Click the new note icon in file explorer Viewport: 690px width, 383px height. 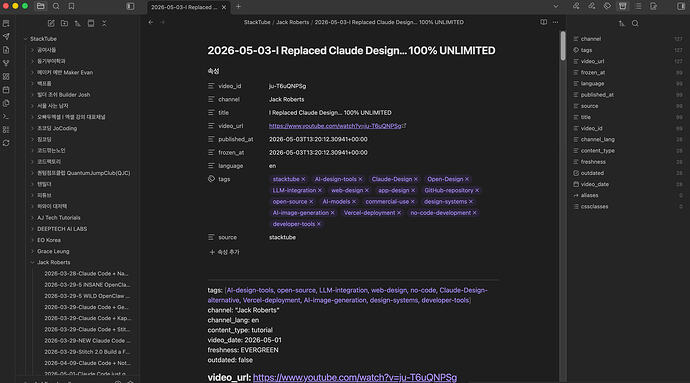(51, 23)
